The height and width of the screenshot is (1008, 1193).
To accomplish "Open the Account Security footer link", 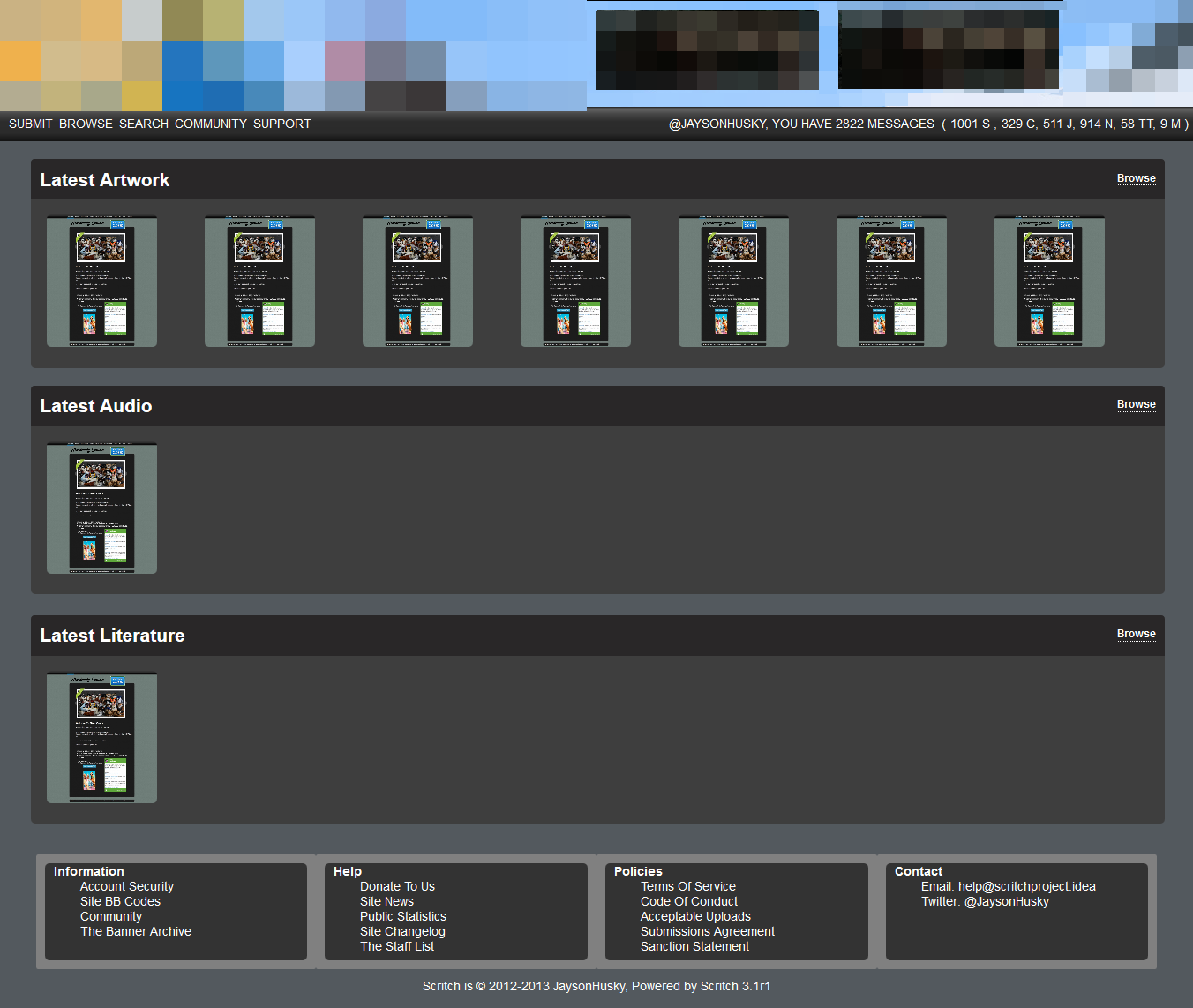I will point(127,886).
